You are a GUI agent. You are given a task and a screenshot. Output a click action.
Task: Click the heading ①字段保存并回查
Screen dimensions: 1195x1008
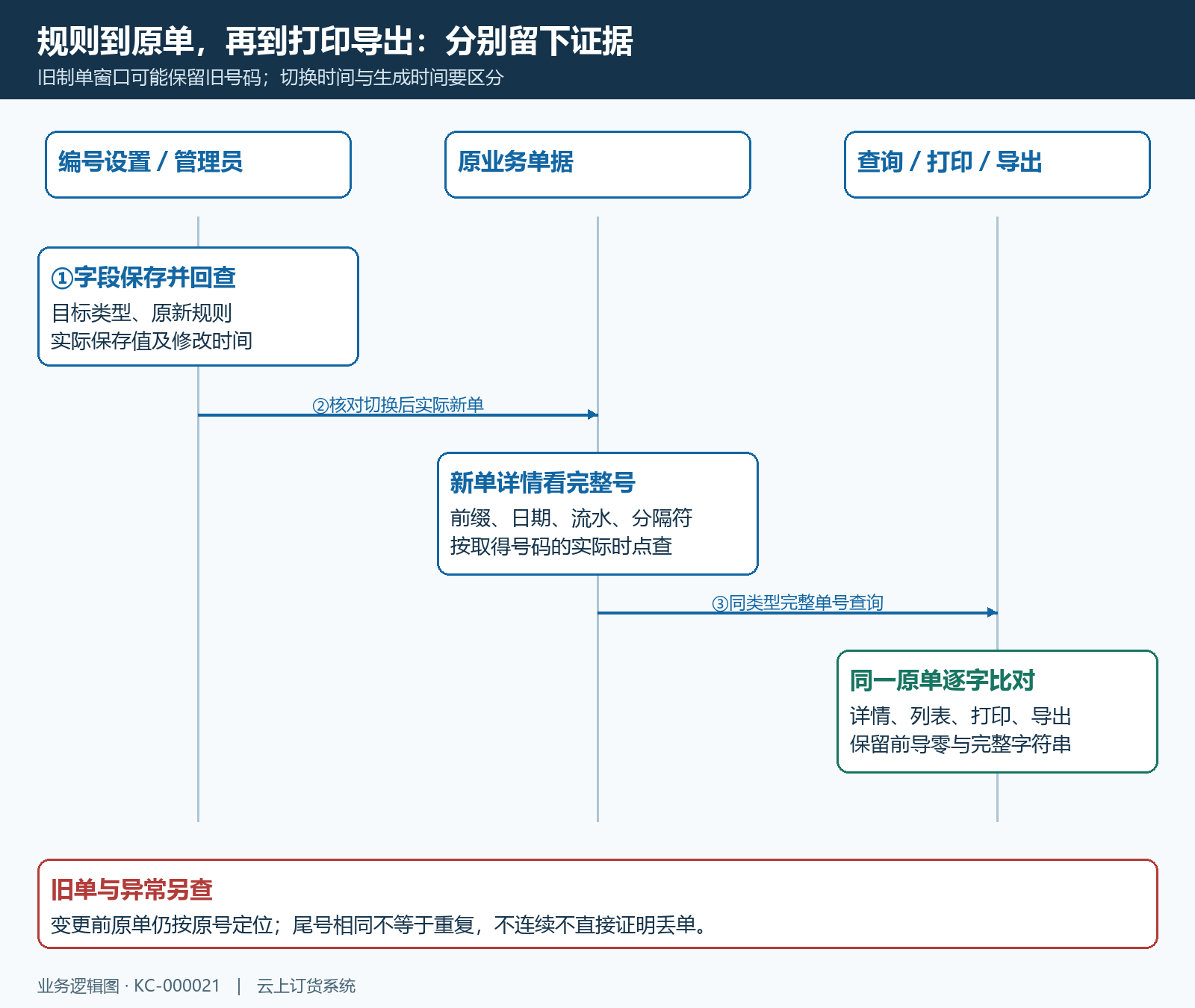coord(143,278)
